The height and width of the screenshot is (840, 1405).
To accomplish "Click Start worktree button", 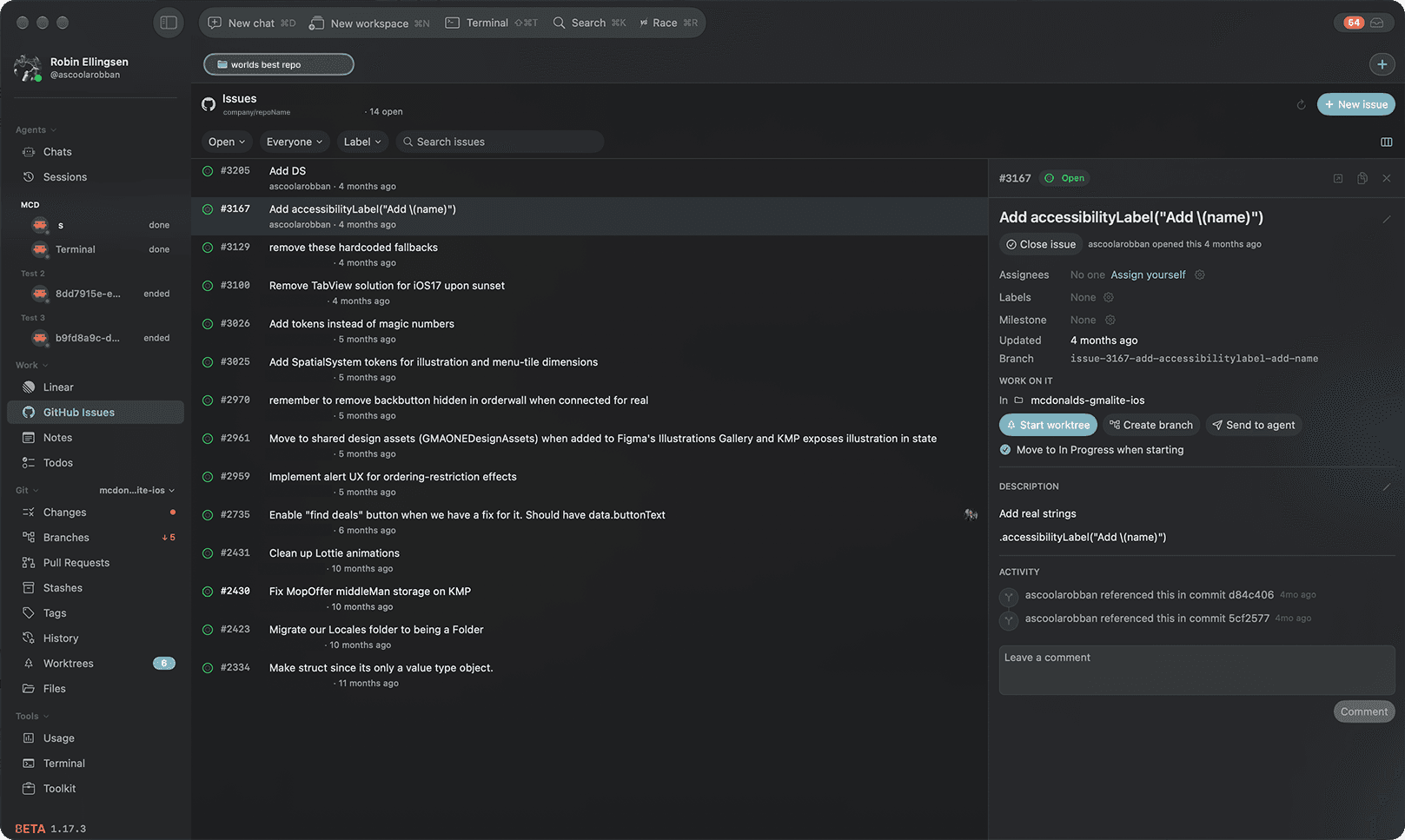I will click(1048, 425).
